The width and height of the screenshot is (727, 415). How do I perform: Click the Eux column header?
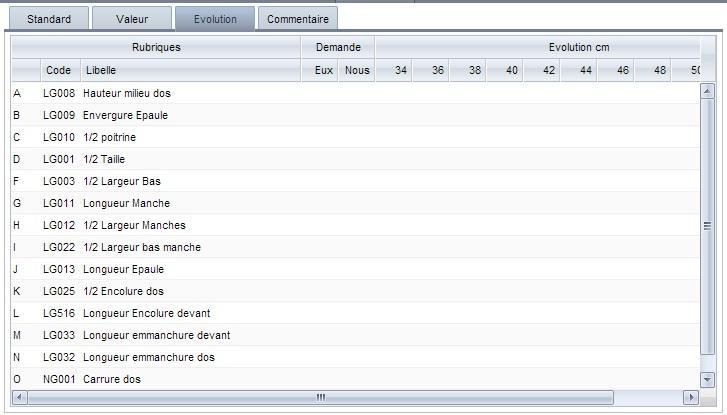[x=323, y=71]
